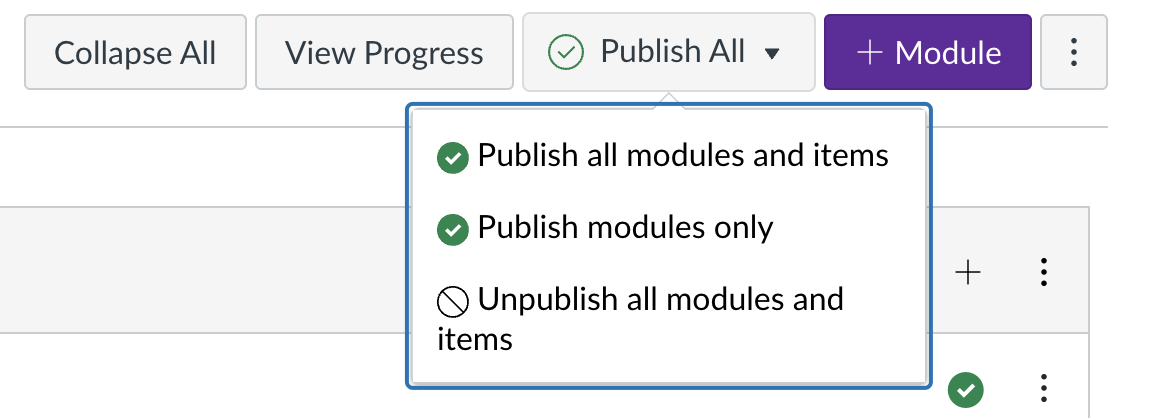Screen dimensions: 1168x418
Task: Click the Collapse All button
Action: [x=135, y=52]
